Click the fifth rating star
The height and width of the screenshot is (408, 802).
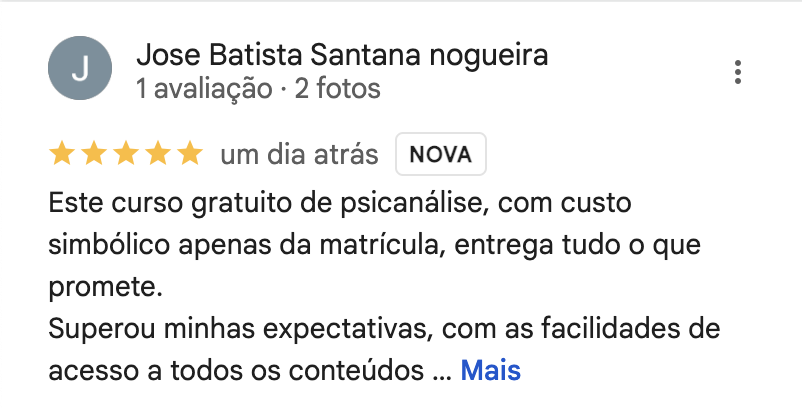coord(190,154)
